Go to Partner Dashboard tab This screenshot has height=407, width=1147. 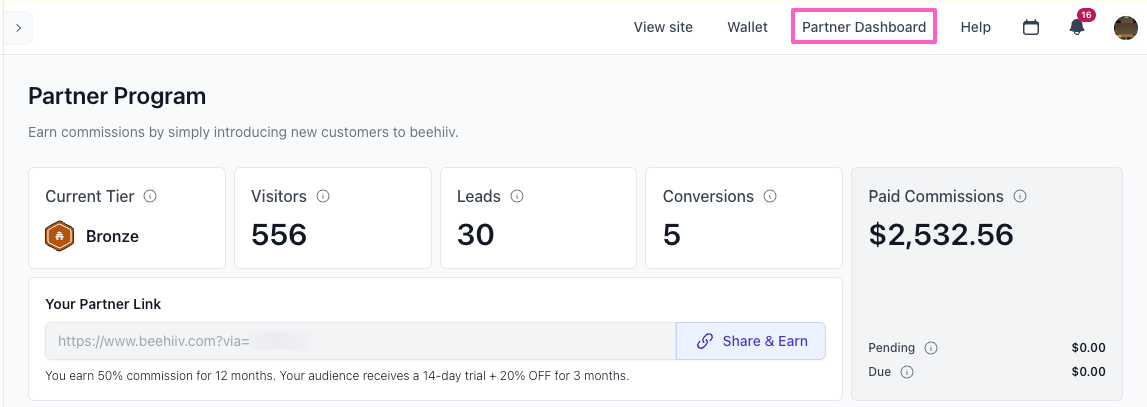click(x=864, y=27)
